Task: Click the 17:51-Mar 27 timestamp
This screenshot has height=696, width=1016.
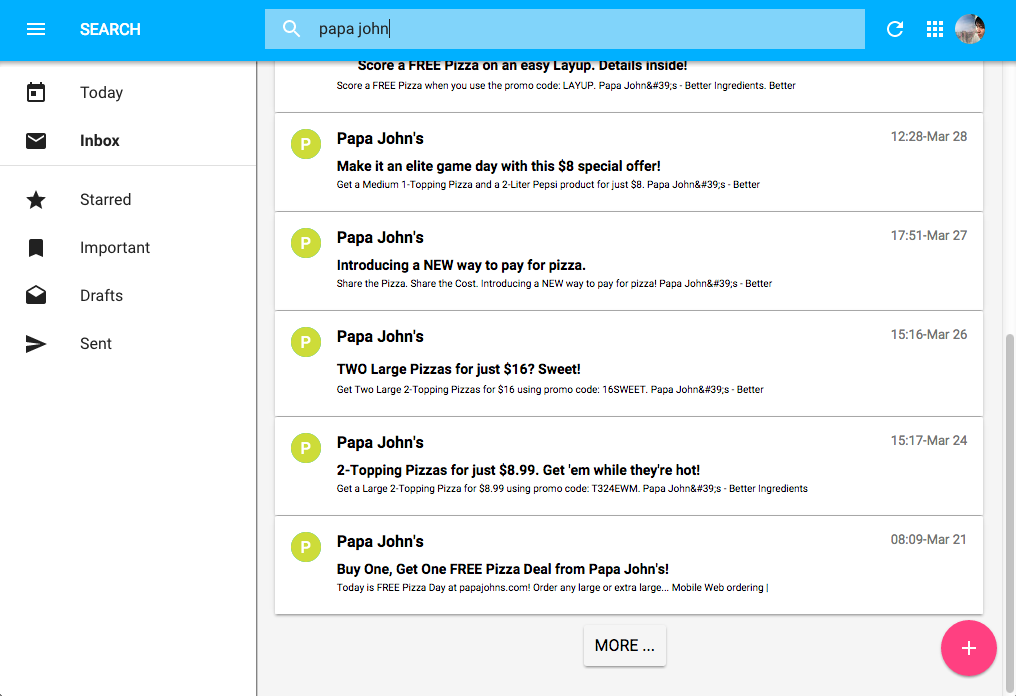Action: [929, 236]
